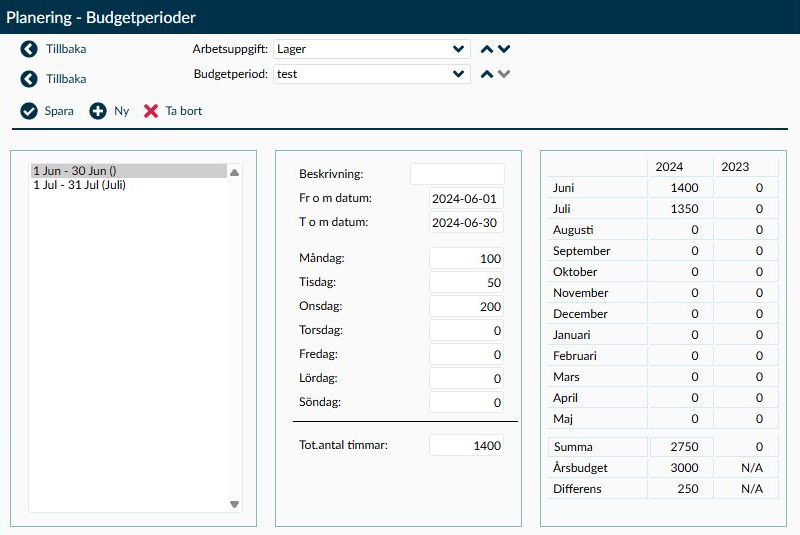
Task: Click the Onsdag hours field
Action: tap(466, 306)
